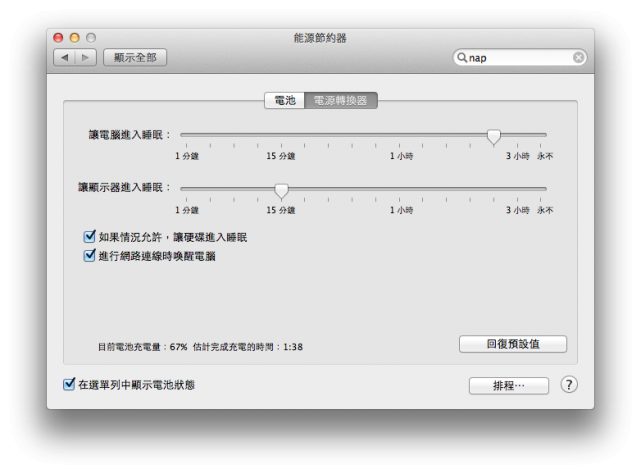Click the magnifying glass search icon

pyautogui.click(x=462, y=58)
